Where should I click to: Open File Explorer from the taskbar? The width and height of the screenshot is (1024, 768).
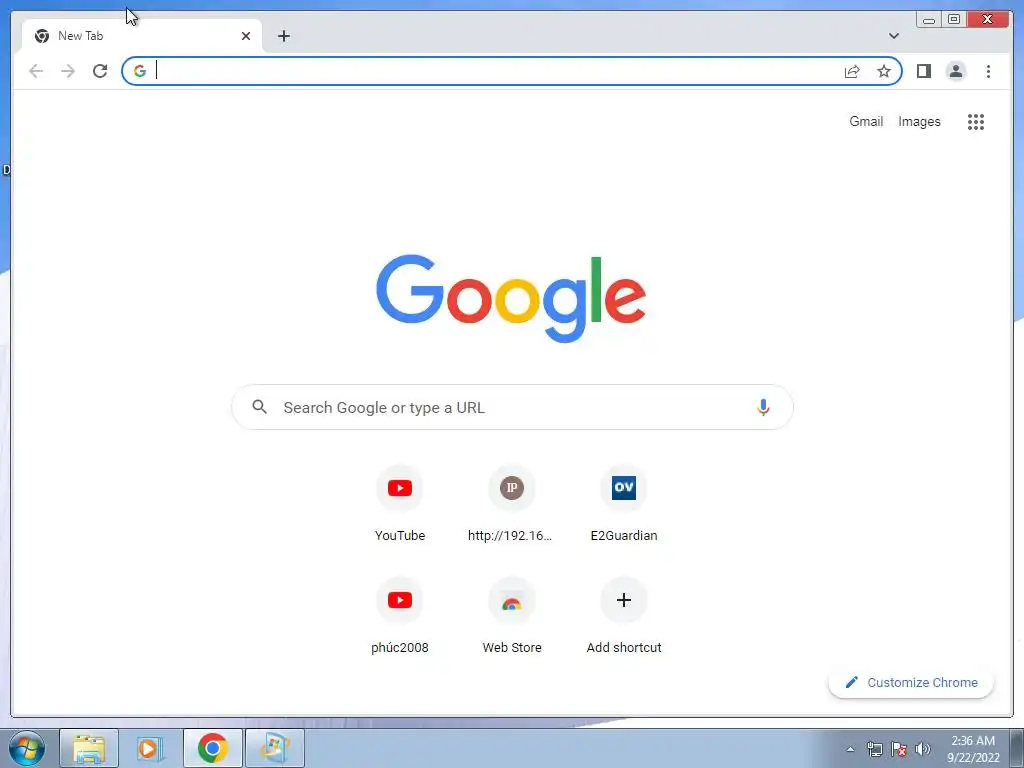pyautogui.click(x=89, y=748)
